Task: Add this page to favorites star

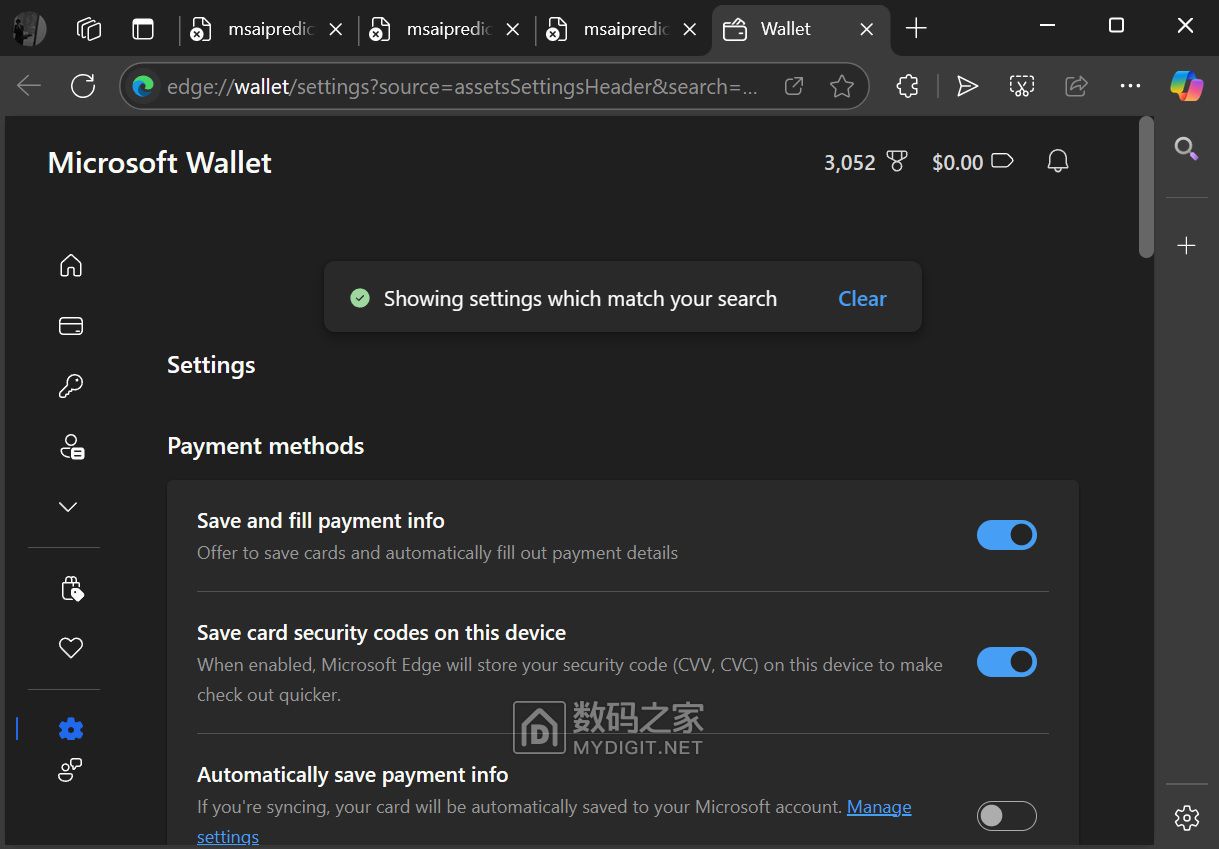Action: point(842,86)
